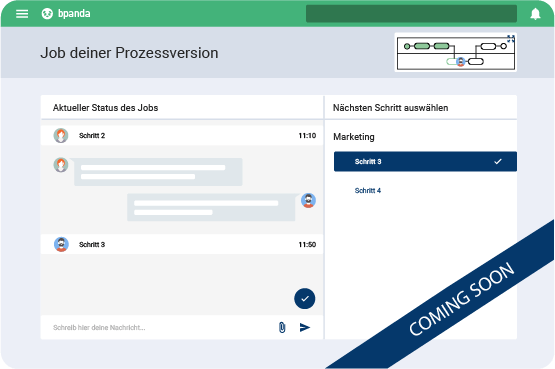Click the Schritt 2 user avatar
The height and width of the screenshot is (369, 555).
(61, 136)
